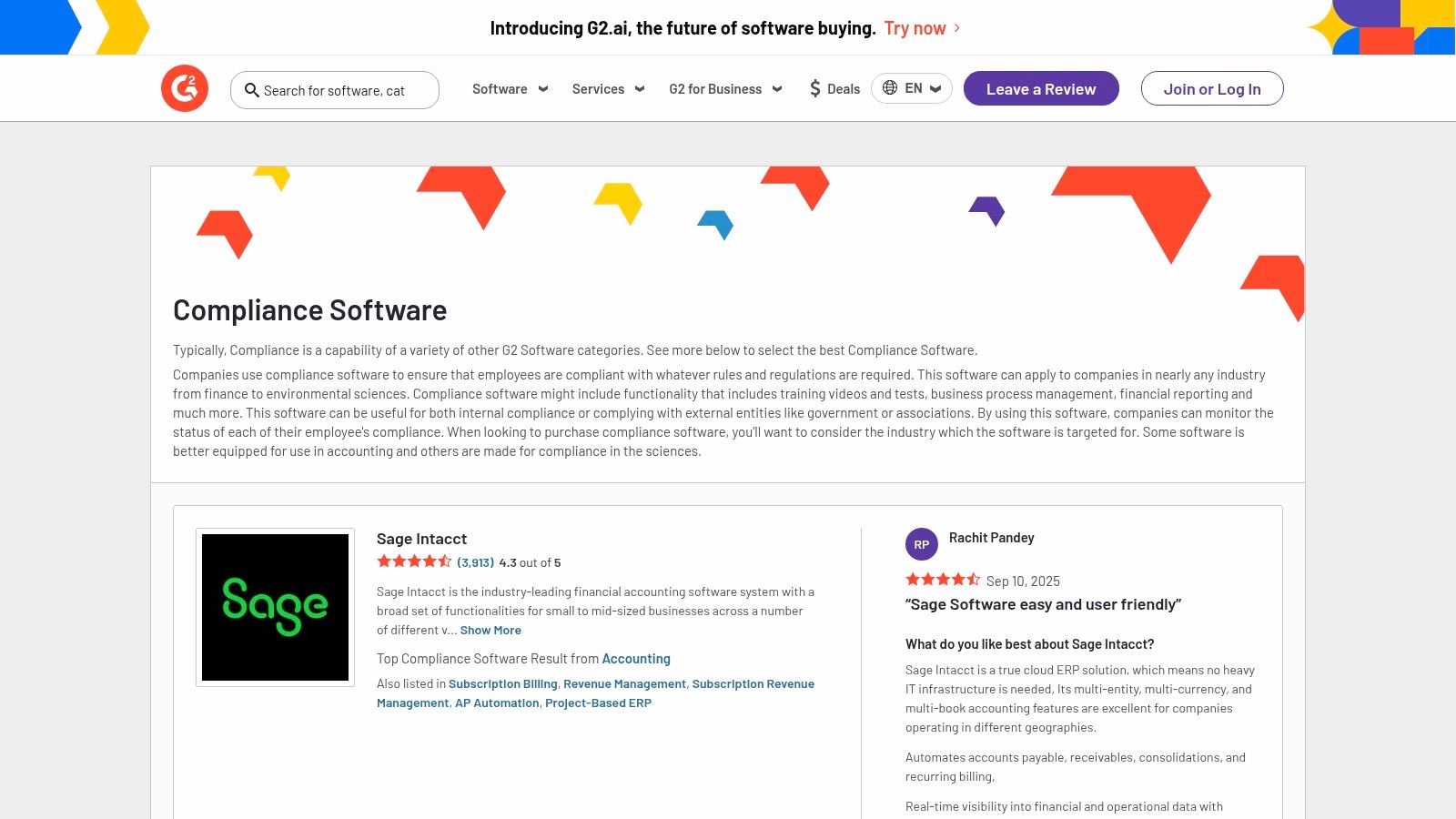Open the Accounting category link
The height and width of the screenshot is (819, 1456).
(636, 659)
